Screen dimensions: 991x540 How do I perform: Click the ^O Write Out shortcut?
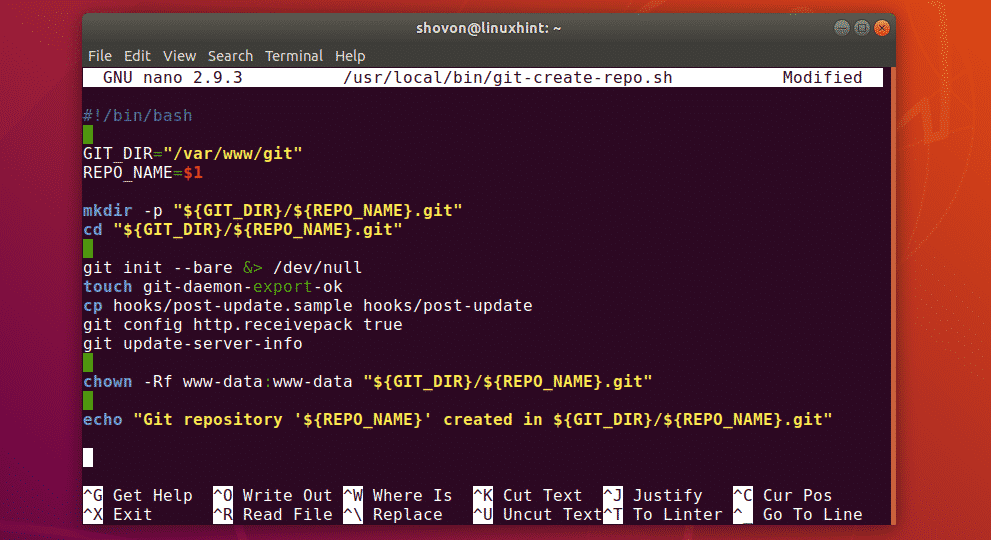click(x=272, y=495)
